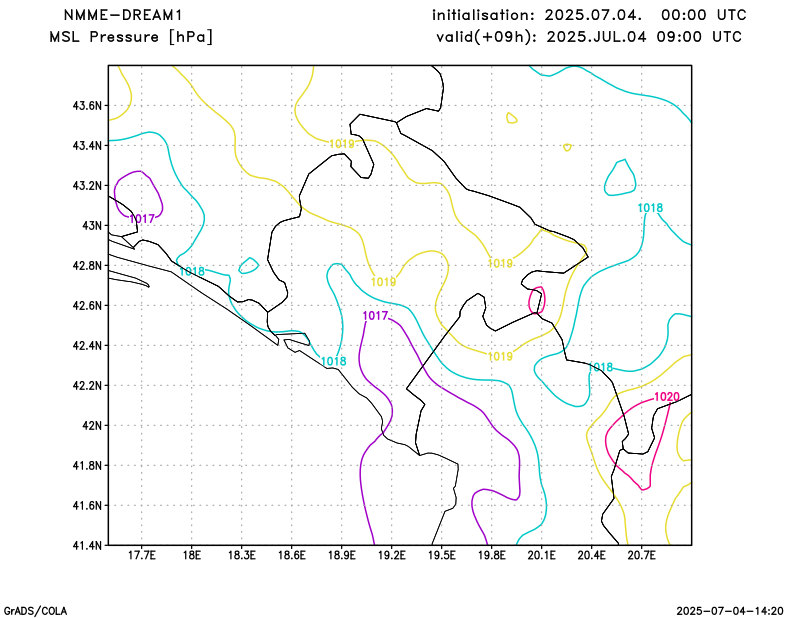Select the 42.8N latitude label
The height and width of the screenshot is (618, 800).
click(x=88, y=265)
